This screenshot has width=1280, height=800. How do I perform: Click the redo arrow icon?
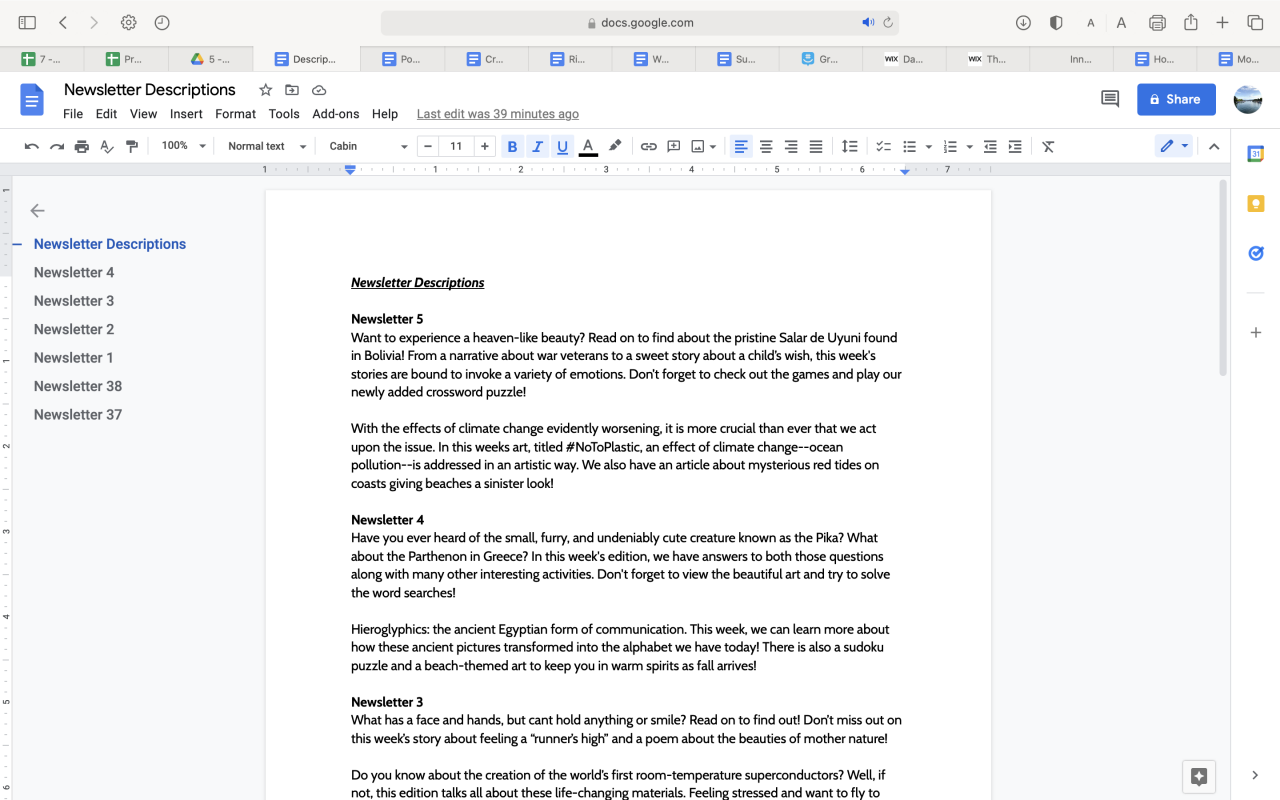coord(57,146)
